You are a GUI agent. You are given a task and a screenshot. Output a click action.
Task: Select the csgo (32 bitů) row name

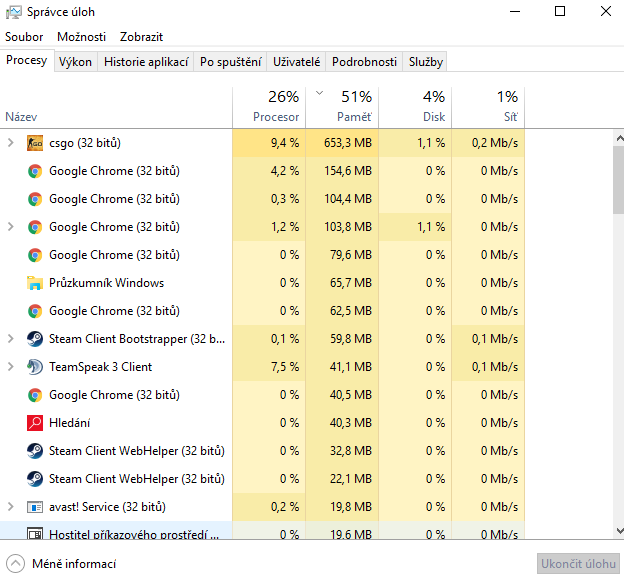85,143
